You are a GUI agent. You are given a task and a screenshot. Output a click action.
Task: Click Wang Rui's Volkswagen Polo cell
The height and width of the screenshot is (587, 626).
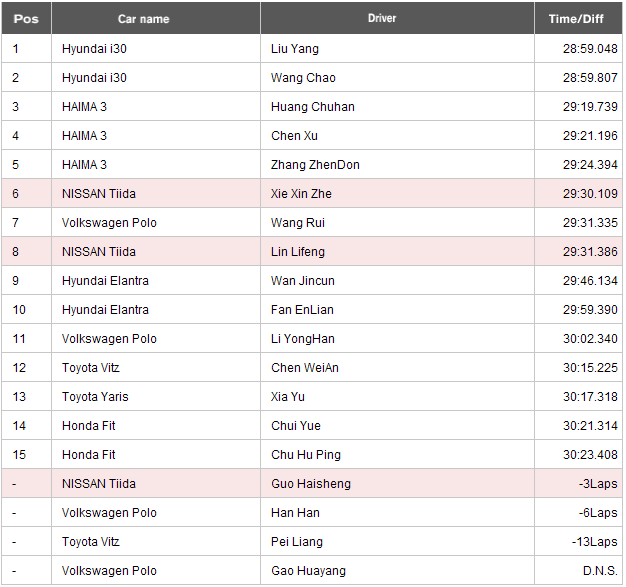[156, 223]
